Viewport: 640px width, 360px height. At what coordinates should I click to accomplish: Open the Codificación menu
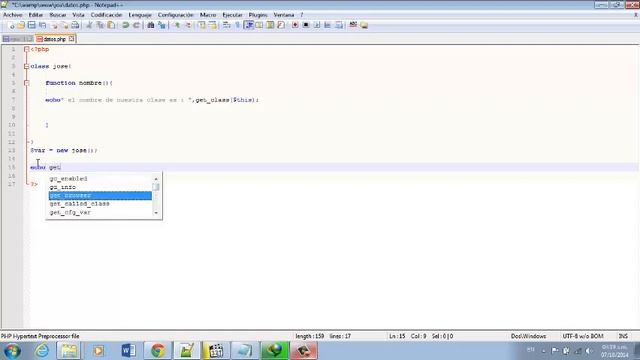tap(106, 15)
